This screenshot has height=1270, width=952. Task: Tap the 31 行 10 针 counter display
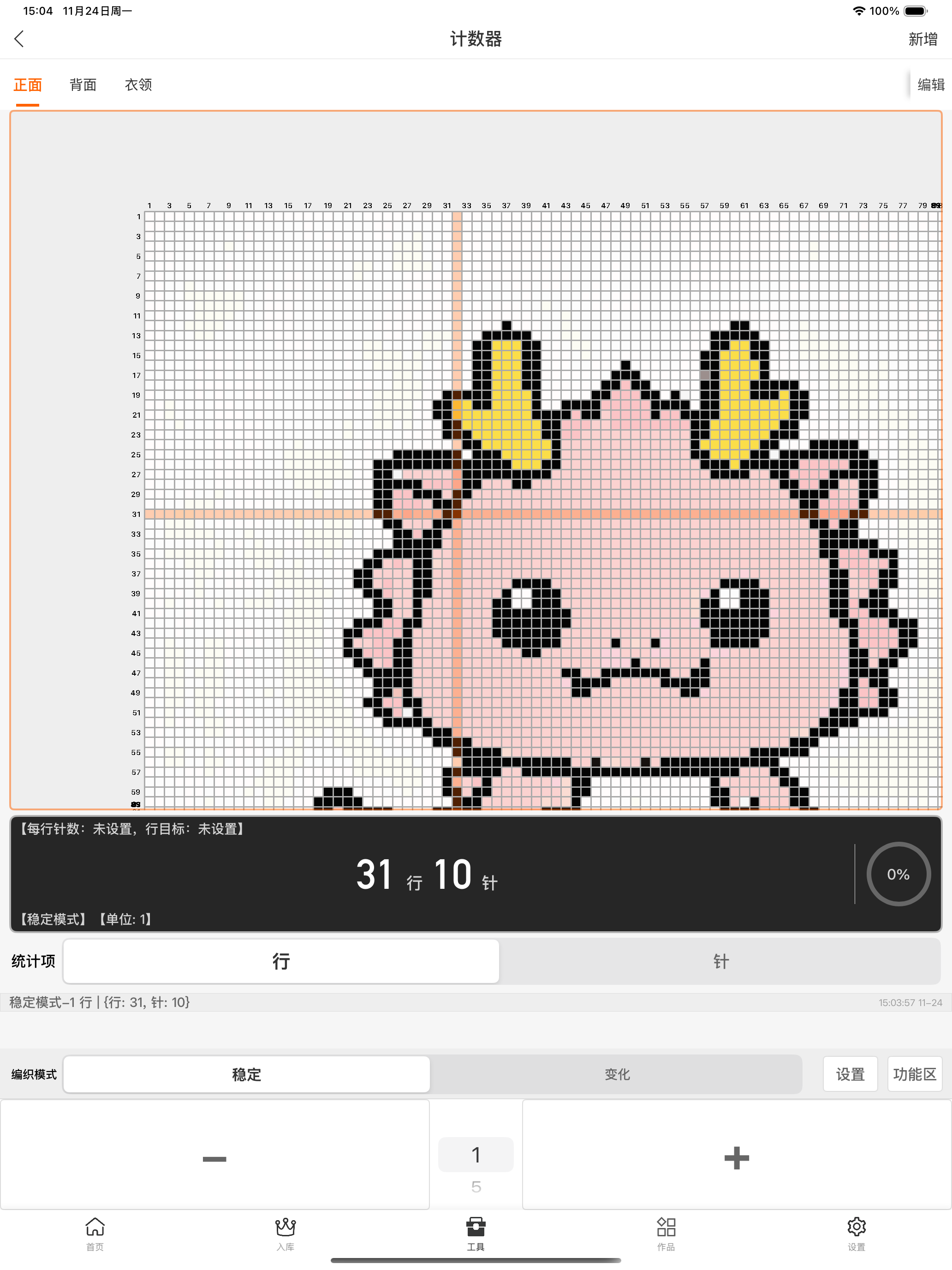(426, 875)
